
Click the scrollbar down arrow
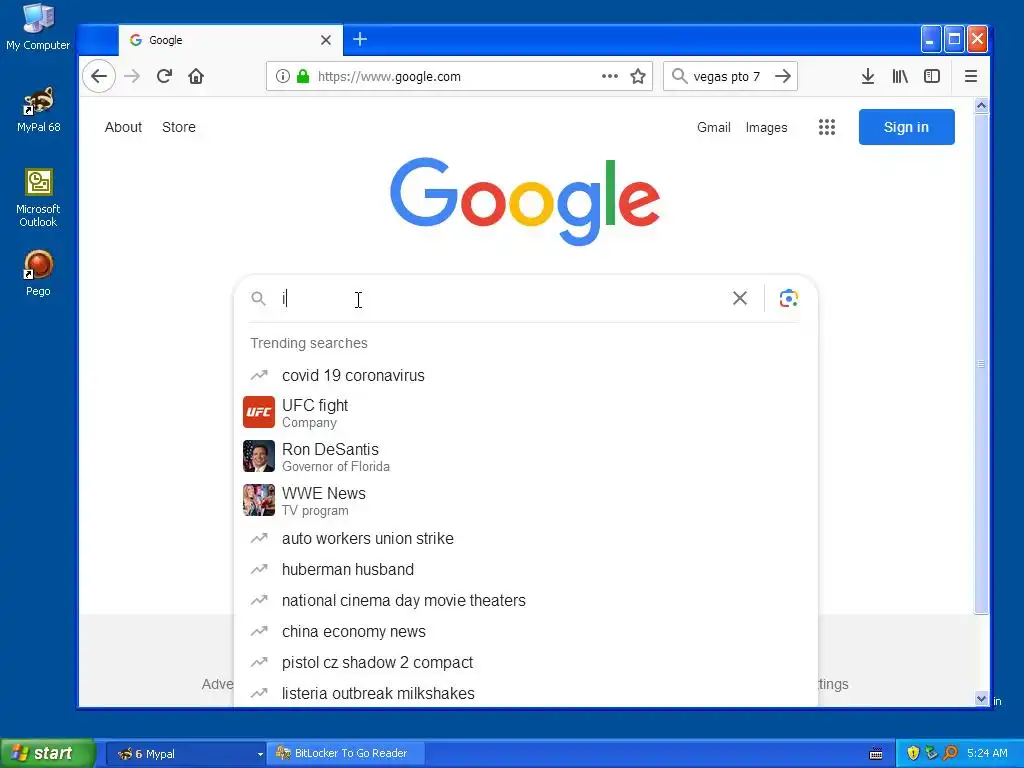click(x=982, y=699)
